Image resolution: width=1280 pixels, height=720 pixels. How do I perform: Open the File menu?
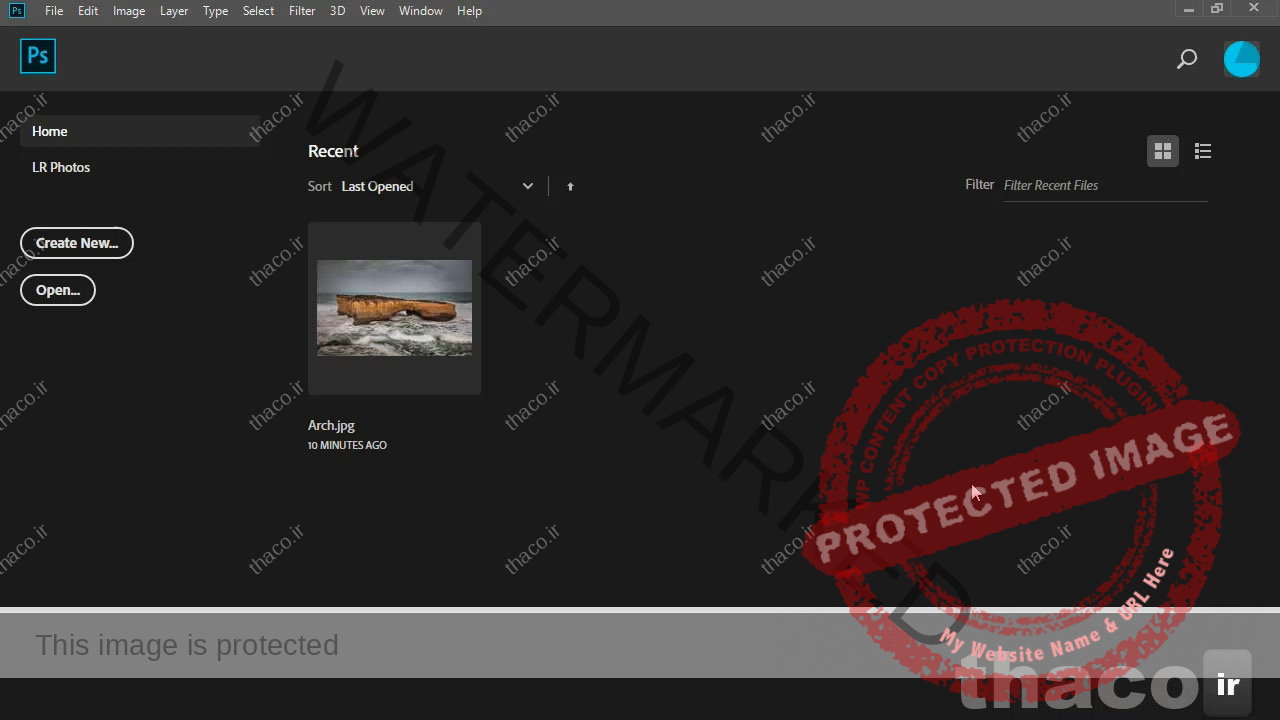[x=54, y=11]
